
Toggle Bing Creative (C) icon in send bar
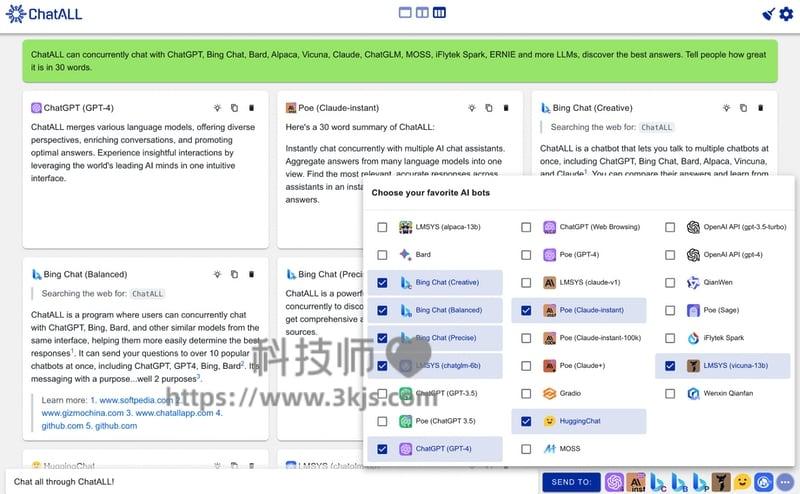[658, 482]
